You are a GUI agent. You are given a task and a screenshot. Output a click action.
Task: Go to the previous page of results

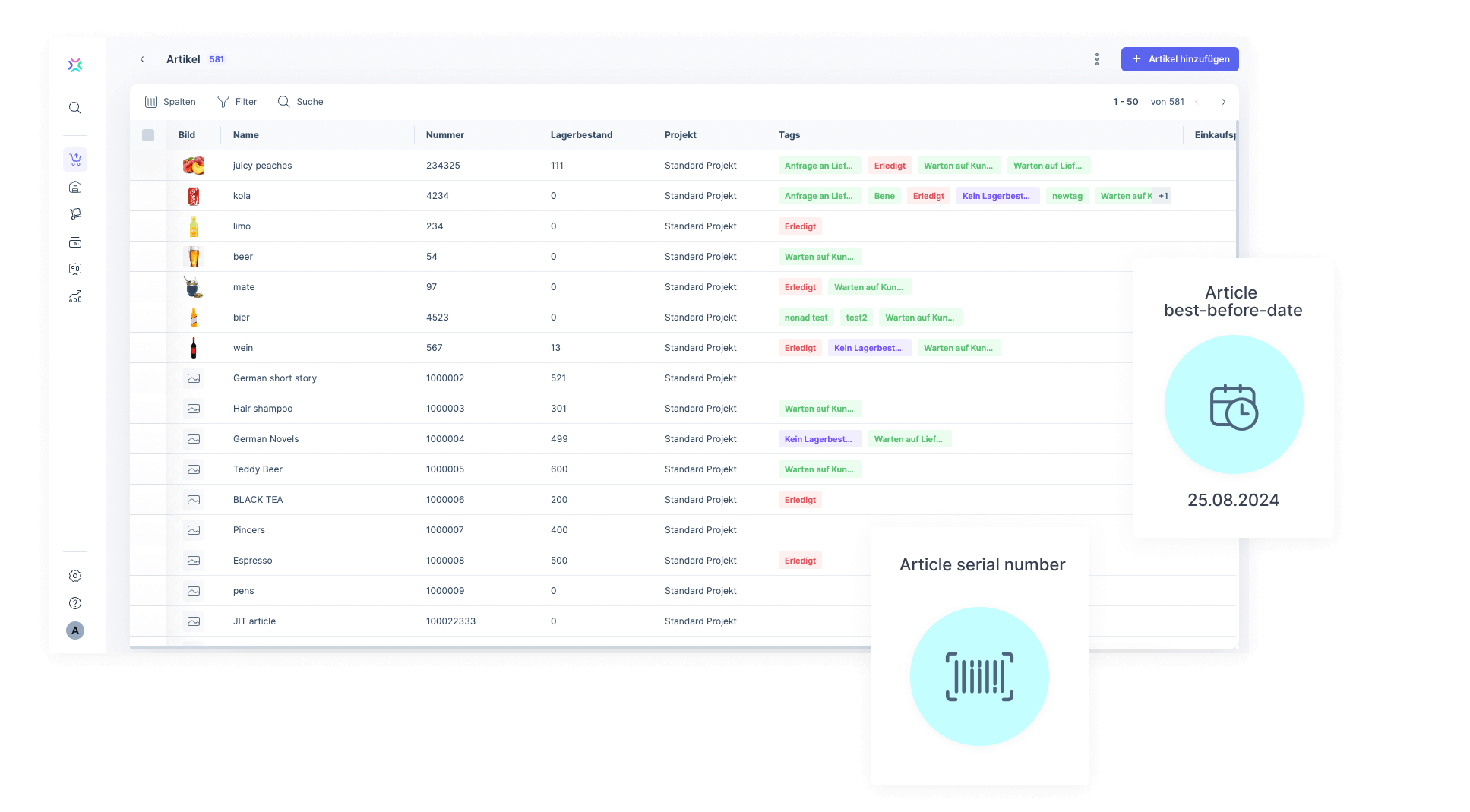(1197, 102)
